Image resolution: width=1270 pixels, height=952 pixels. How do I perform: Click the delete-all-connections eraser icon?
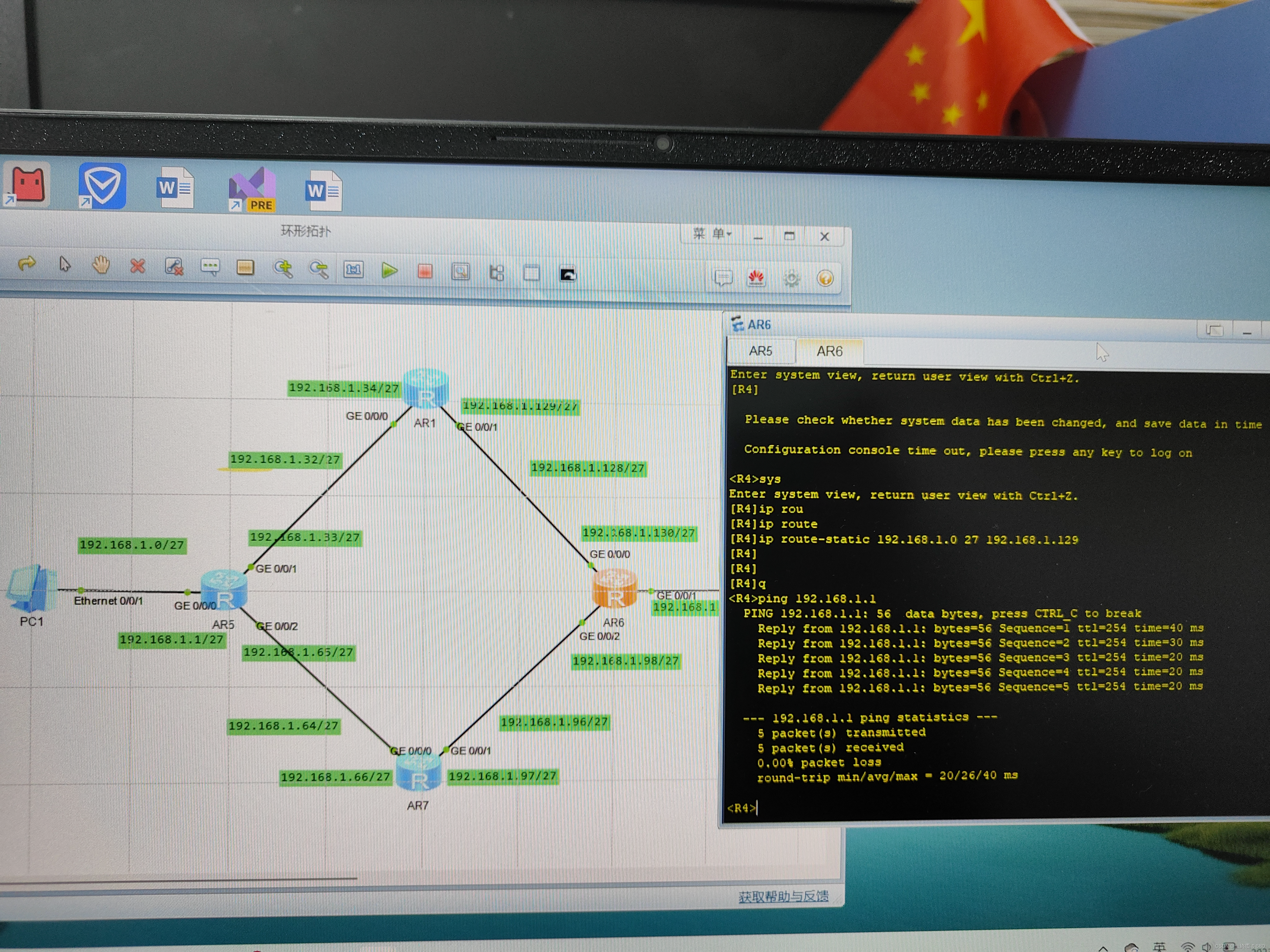click(x=173, y=267)
